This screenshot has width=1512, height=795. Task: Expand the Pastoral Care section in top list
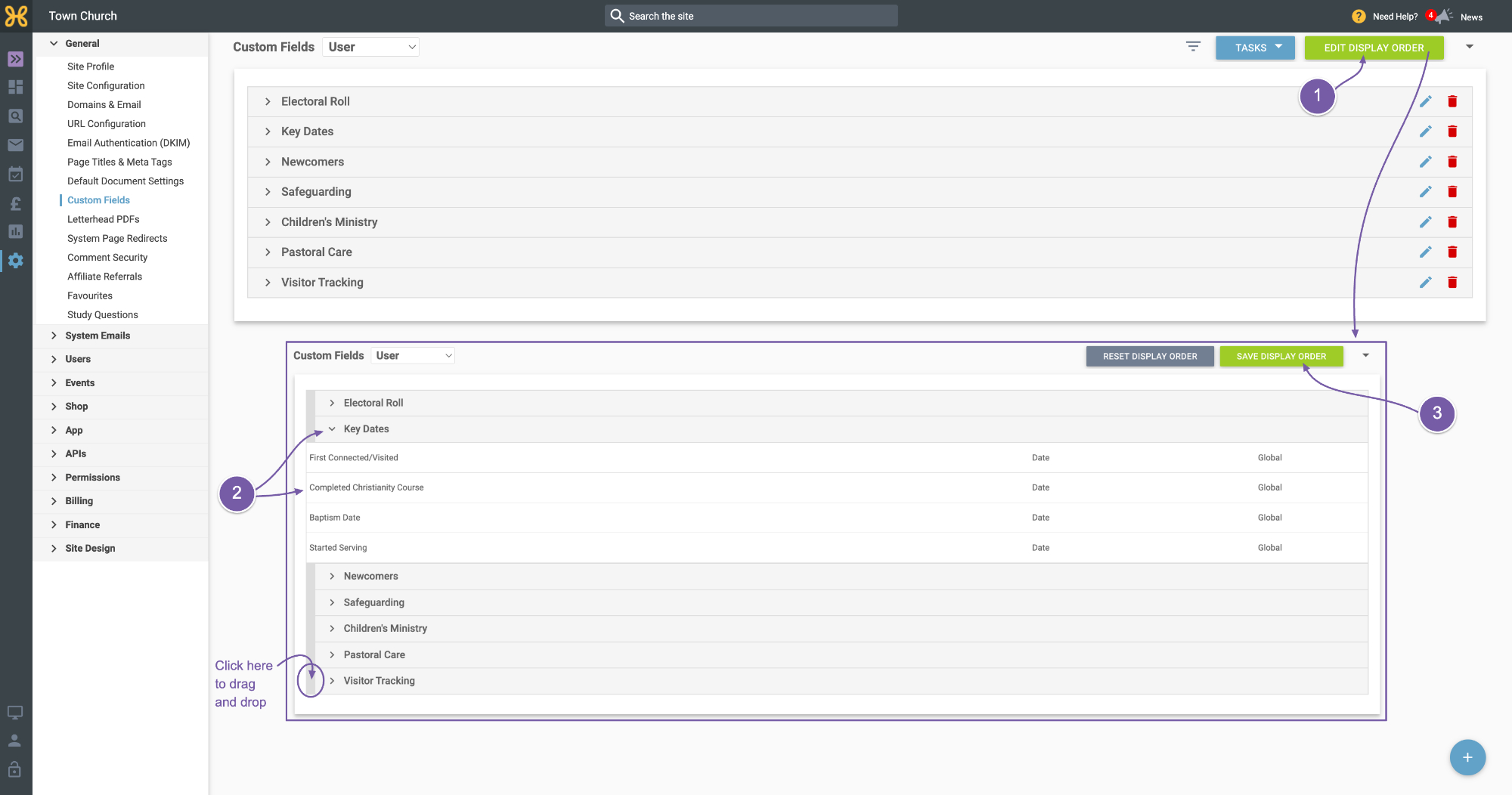point(268,252)
